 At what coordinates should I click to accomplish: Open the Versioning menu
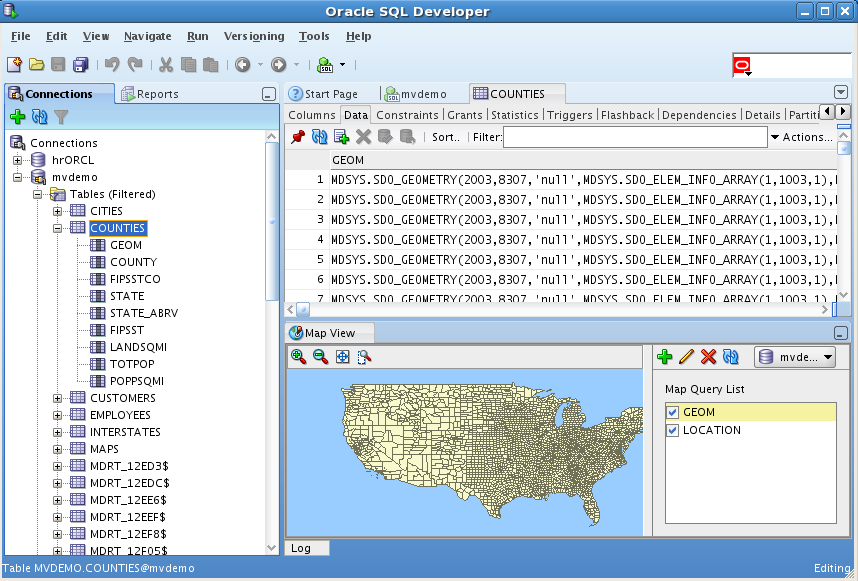tap(254, 36)
